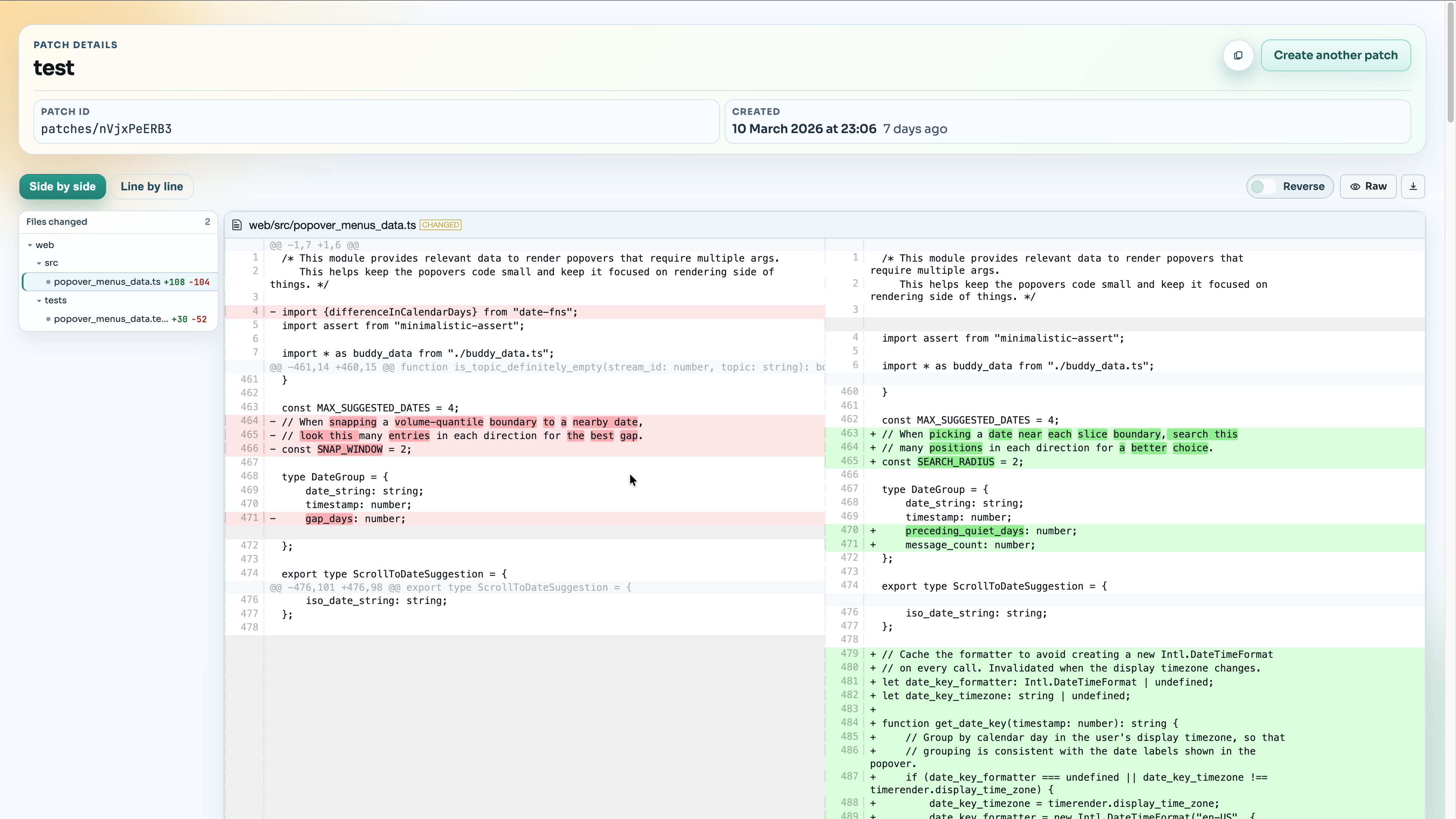Screen dimensions: 1456x819
Task: Switch to Side by side view
Action: [62, 187]
